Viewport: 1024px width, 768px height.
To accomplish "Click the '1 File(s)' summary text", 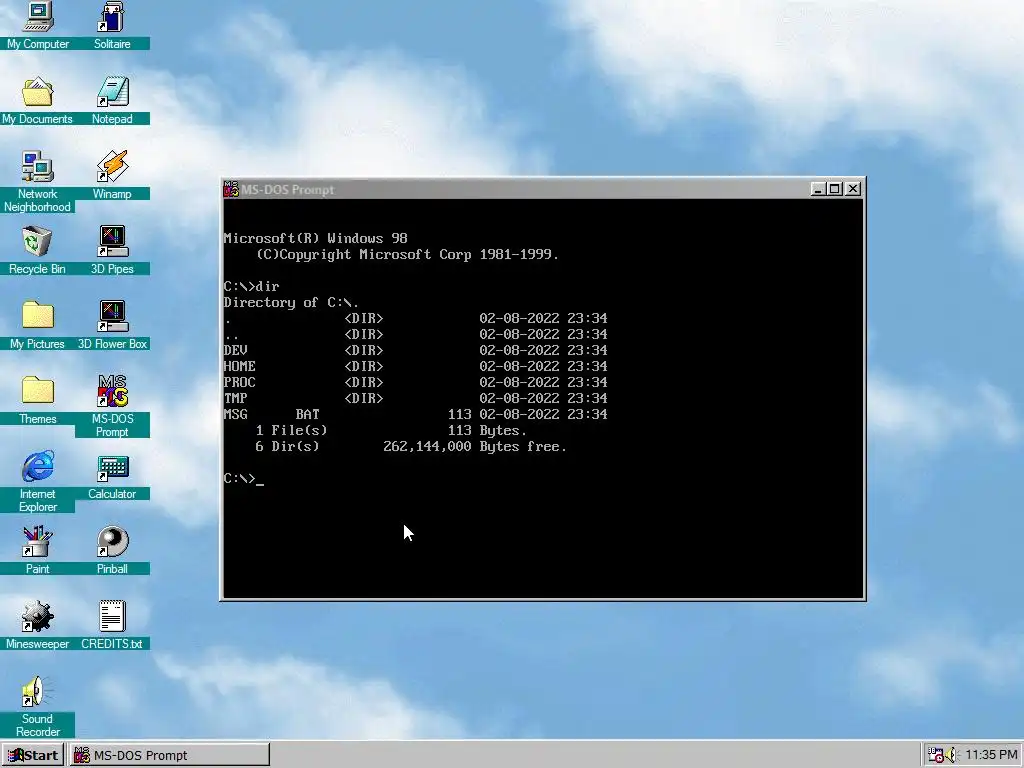I will (x=291, y=430).
